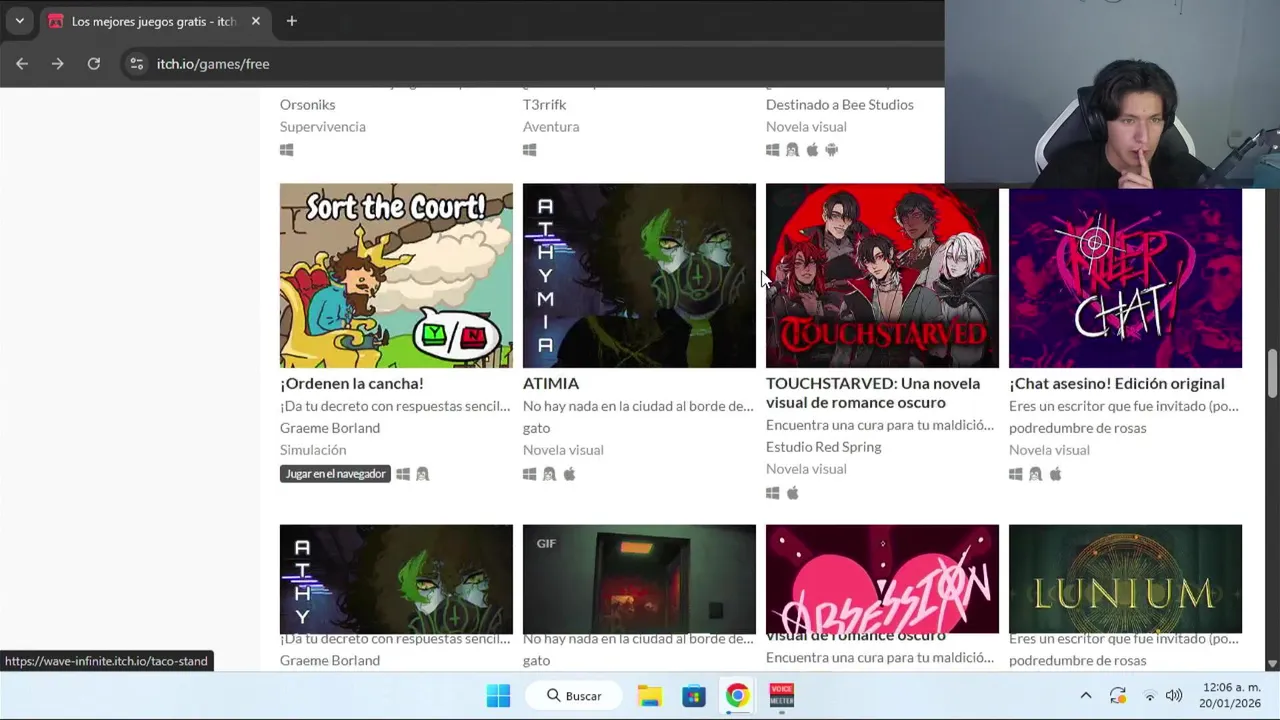This screenshot has height=720, width=1280.
Task: Open VoiceMeeter from the taskbar
Action: click(x=781, y=695)
